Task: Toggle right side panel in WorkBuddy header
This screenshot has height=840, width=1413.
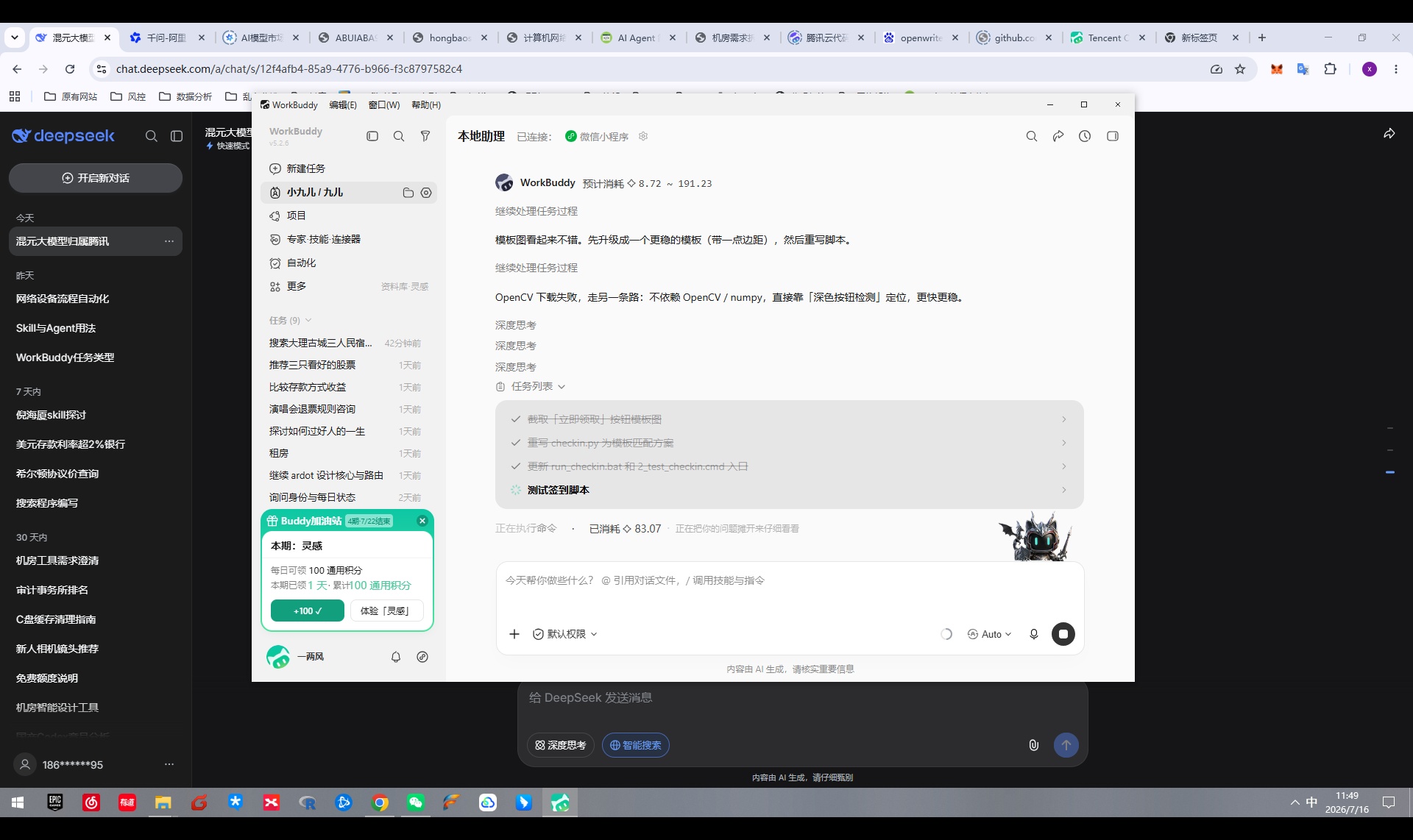Action: tap(1113, 136)
